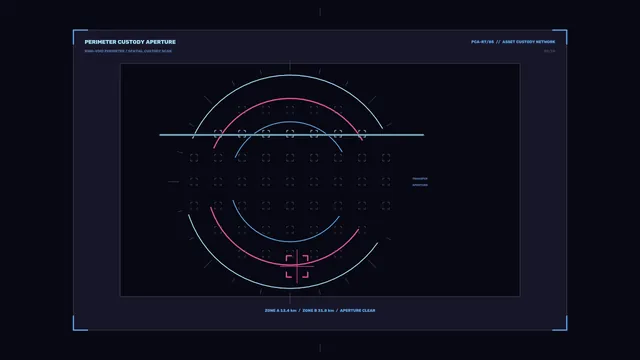
Task: Click the PERIMETER CUSTODY APERTURE title
Action: (x=130, y=42)
